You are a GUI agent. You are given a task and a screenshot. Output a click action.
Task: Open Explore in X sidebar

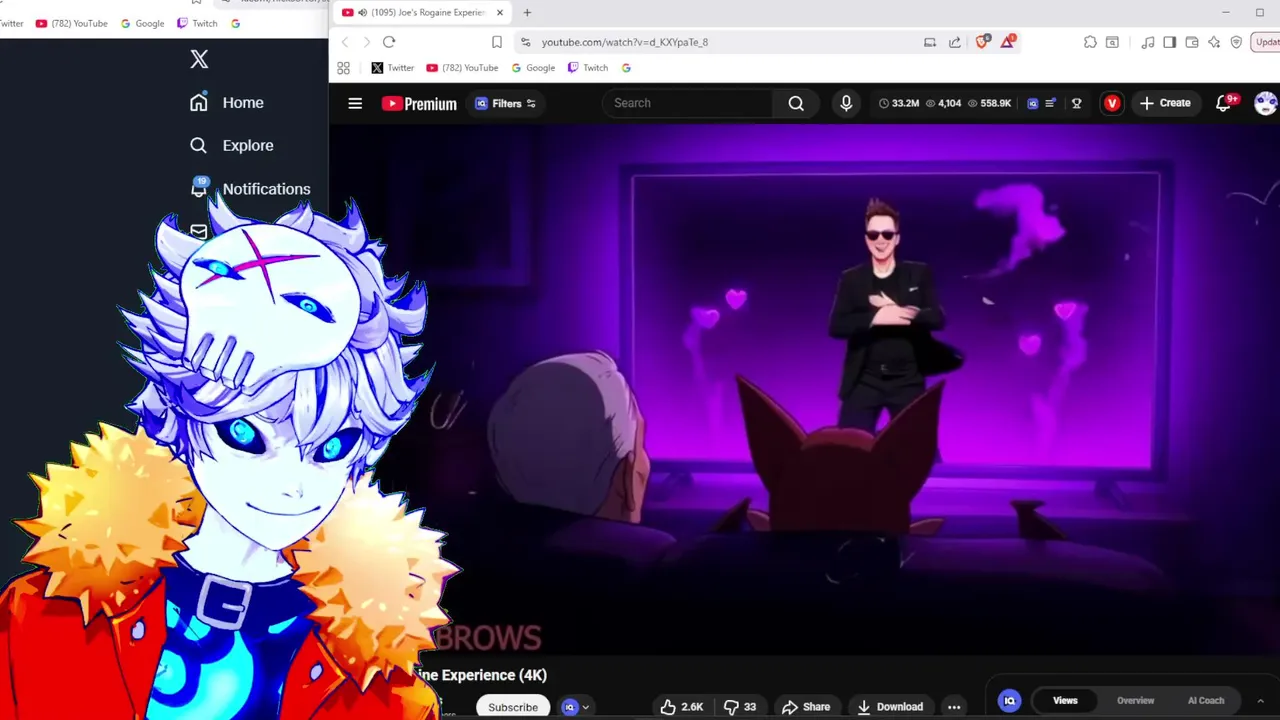(232, 145)
